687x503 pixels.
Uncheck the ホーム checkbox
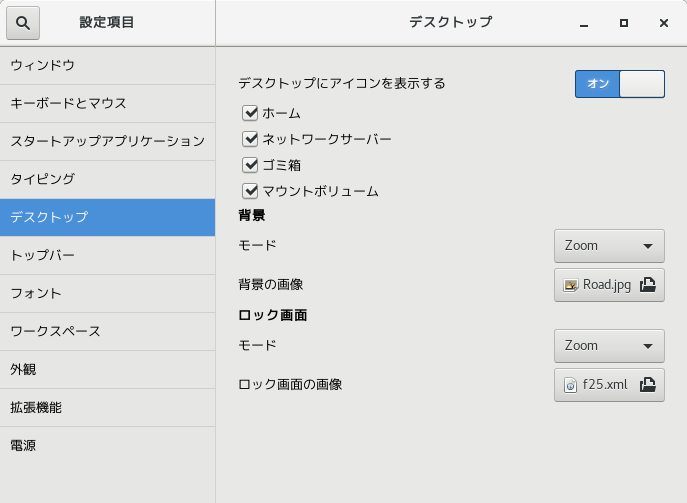250,113
